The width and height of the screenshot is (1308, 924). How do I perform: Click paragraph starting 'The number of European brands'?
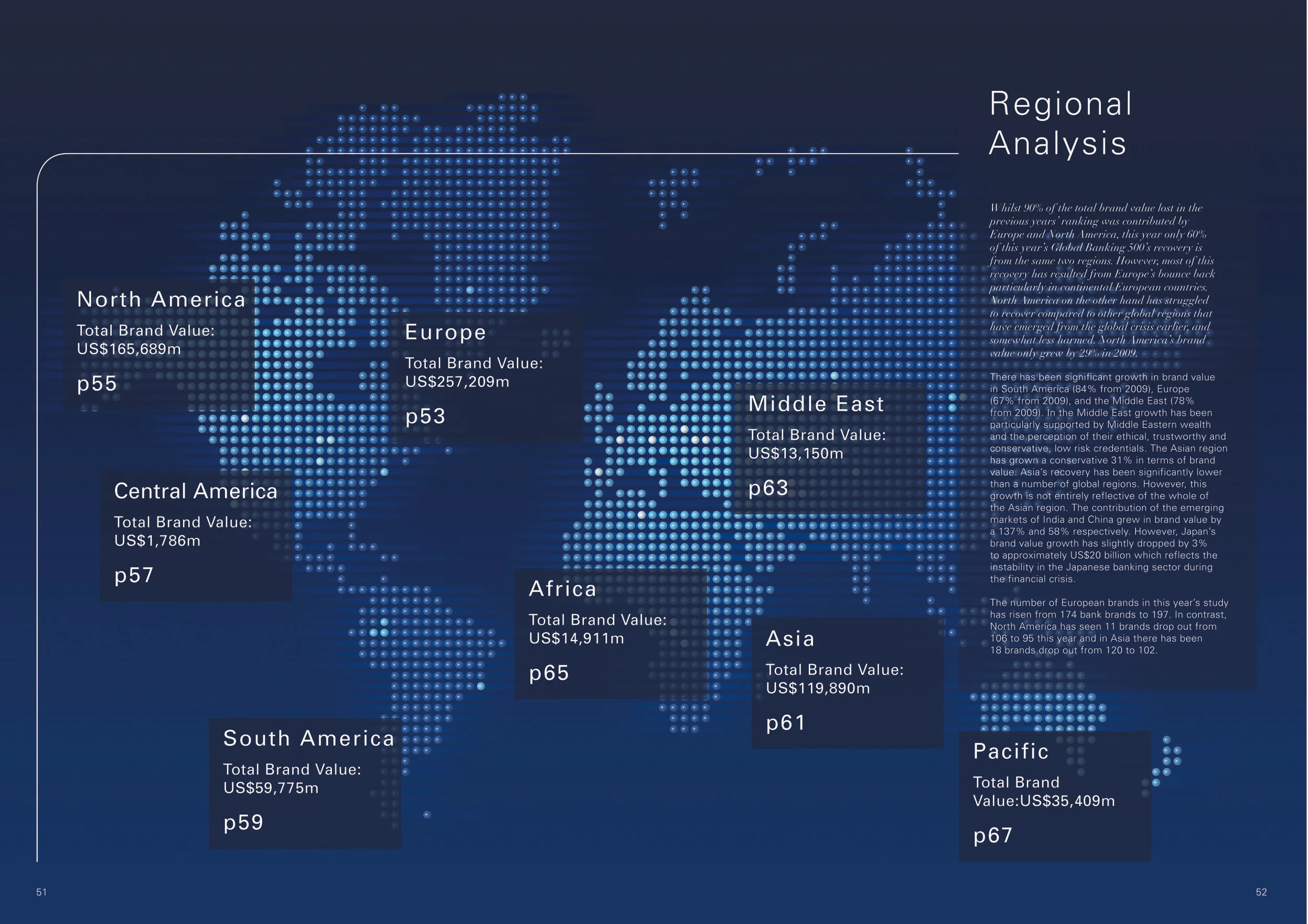coord(1109,626)
